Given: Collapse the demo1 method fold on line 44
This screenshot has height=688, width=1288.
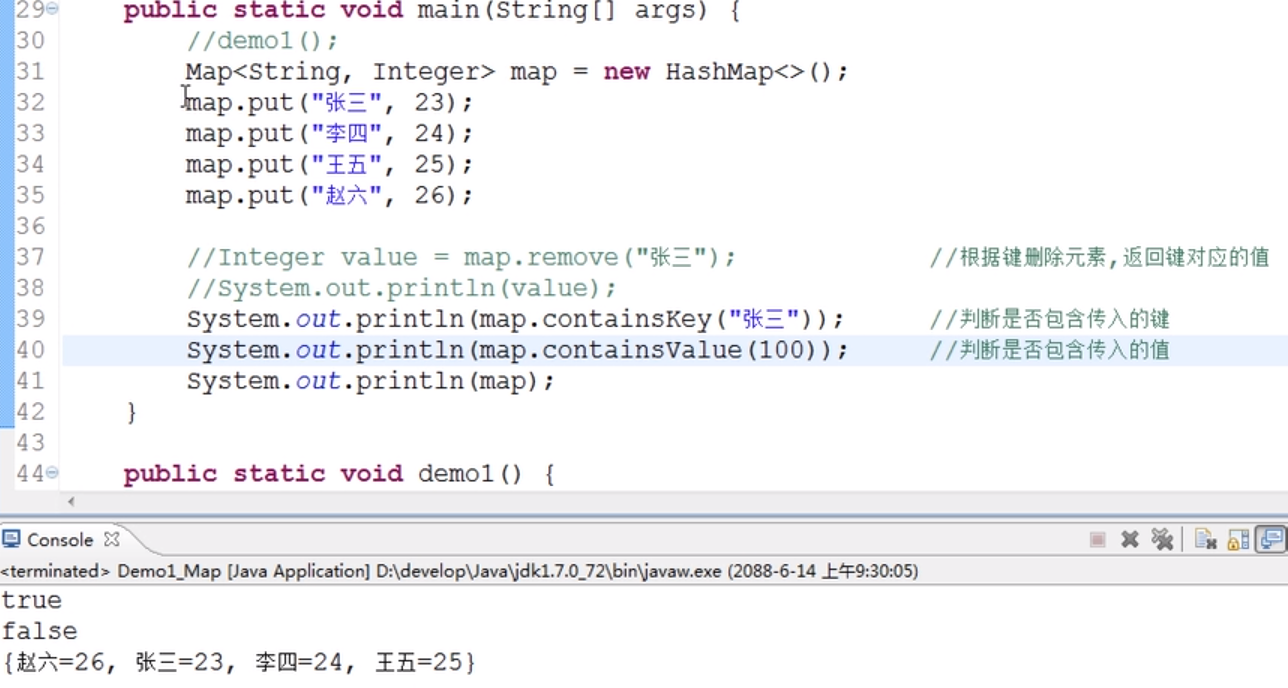Looking at the screenshot, I should [52, 473].
